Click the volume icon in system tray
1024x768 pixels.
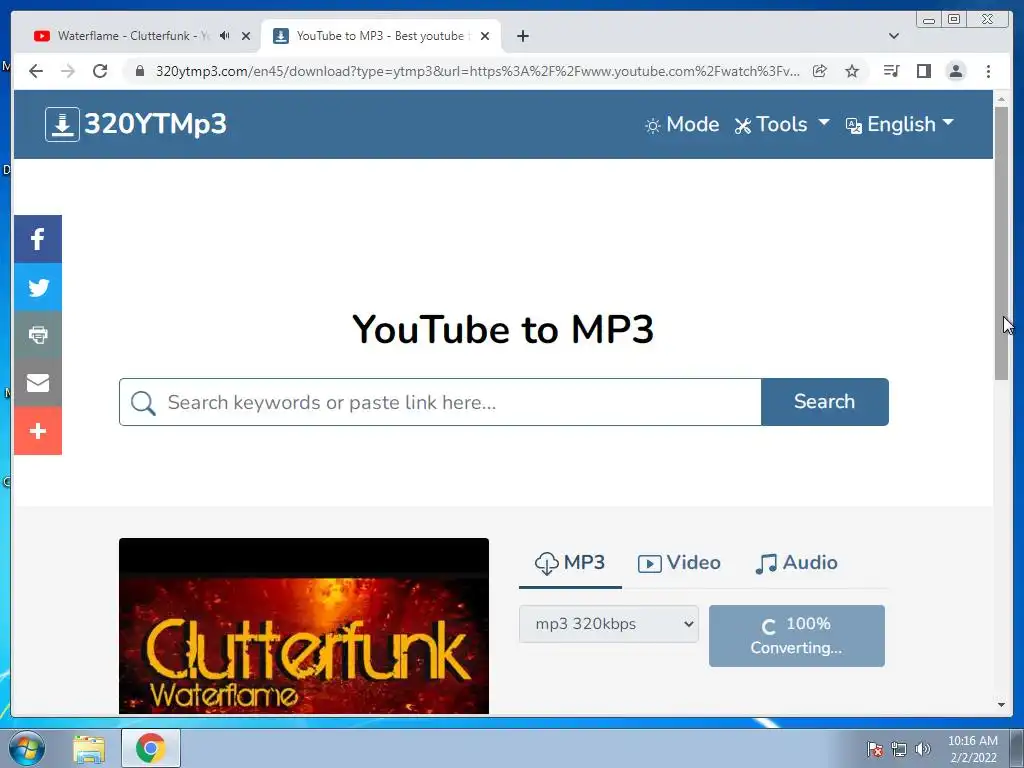point(922,749)
